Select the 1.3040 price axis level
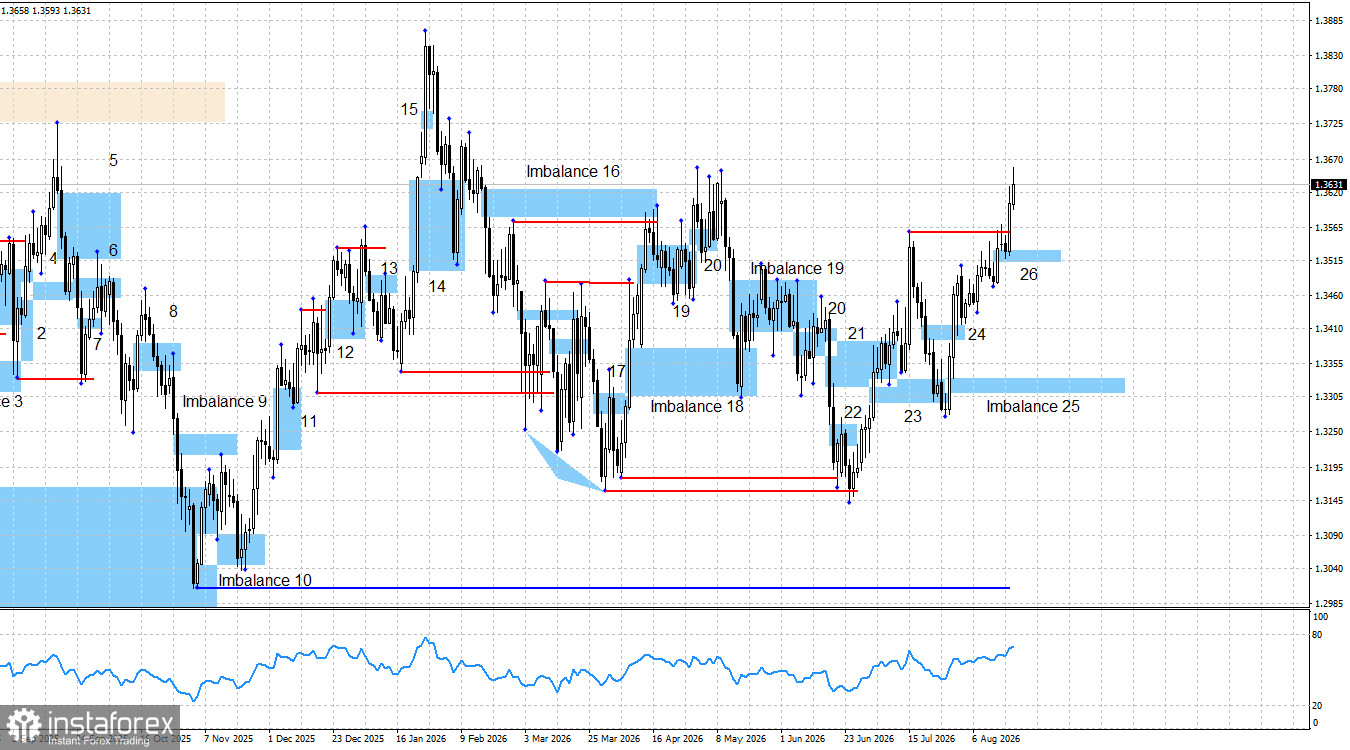This screenshot has height=750, width=1350. pyautogui.click(x=1329, y=569)
